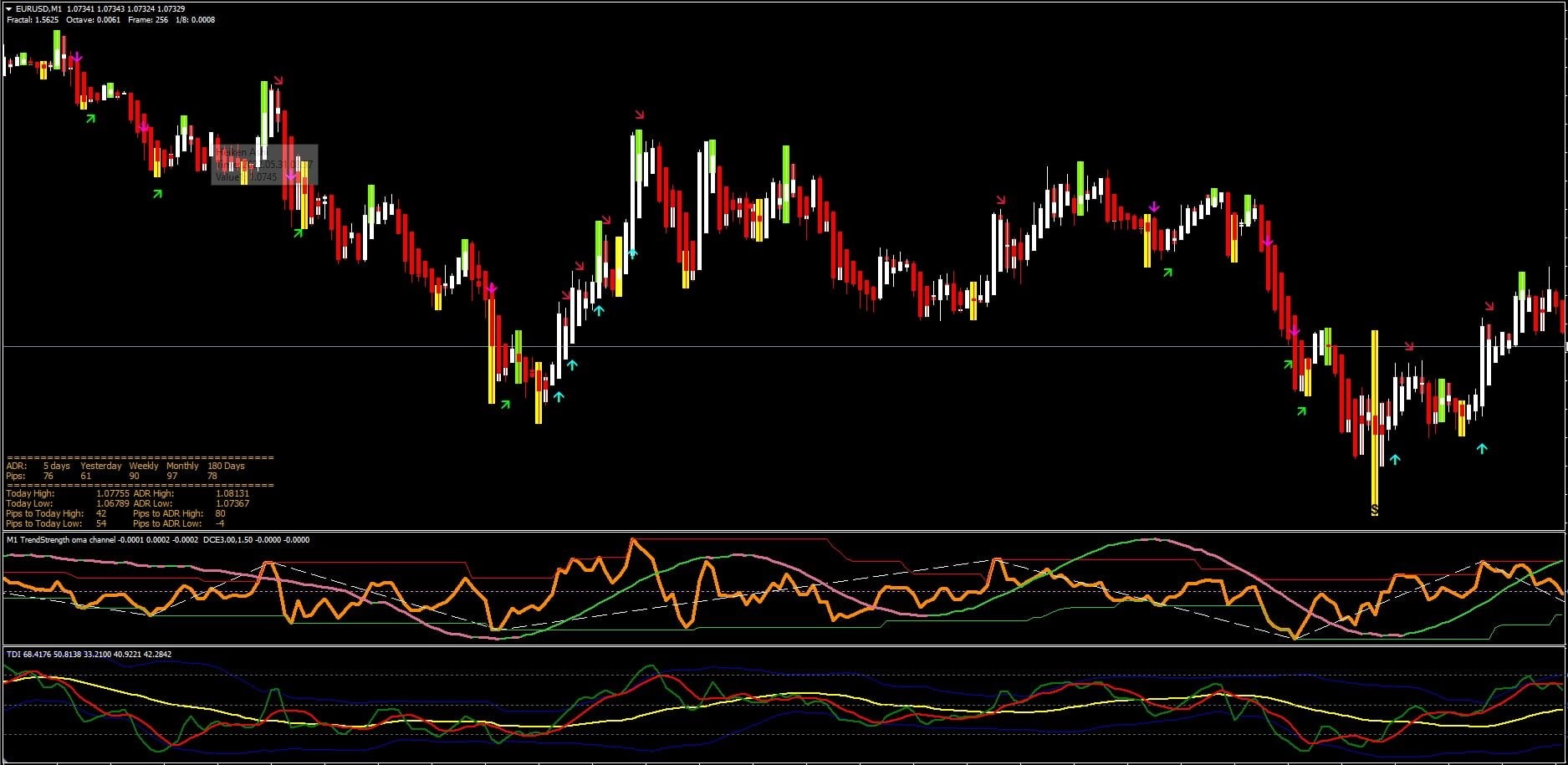Click the Fractal: 1.5625 readout

[33, 19]
